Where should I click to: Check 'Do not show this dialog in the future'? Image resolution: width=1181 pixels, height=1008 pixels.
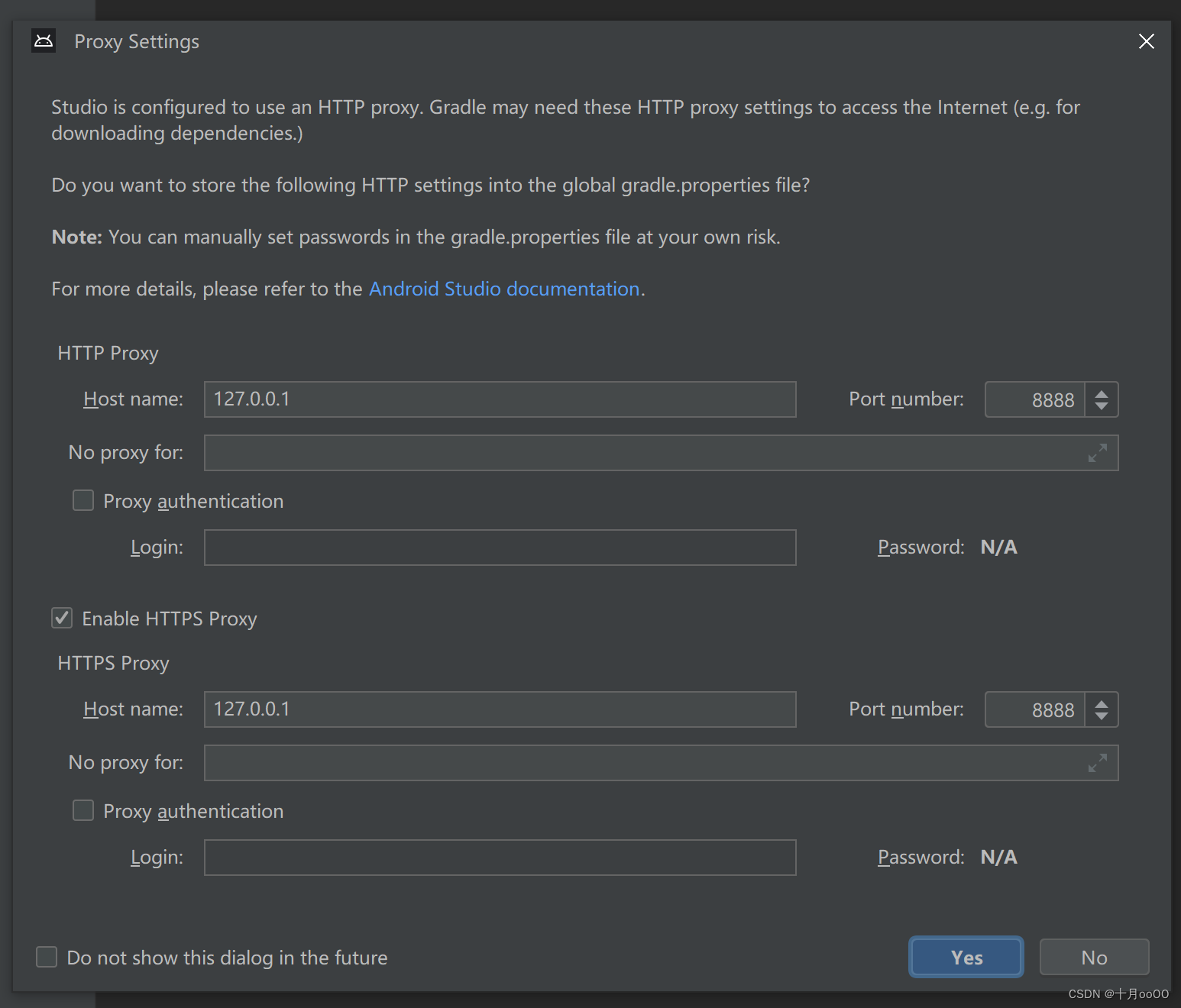(x=47, y=957)
